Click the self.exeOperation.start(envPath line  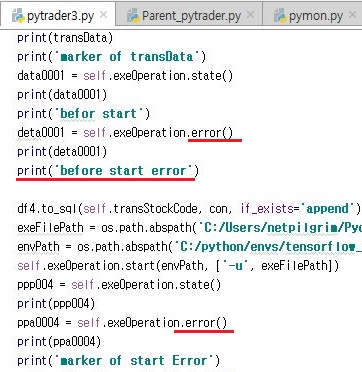[x=178, y=266]
